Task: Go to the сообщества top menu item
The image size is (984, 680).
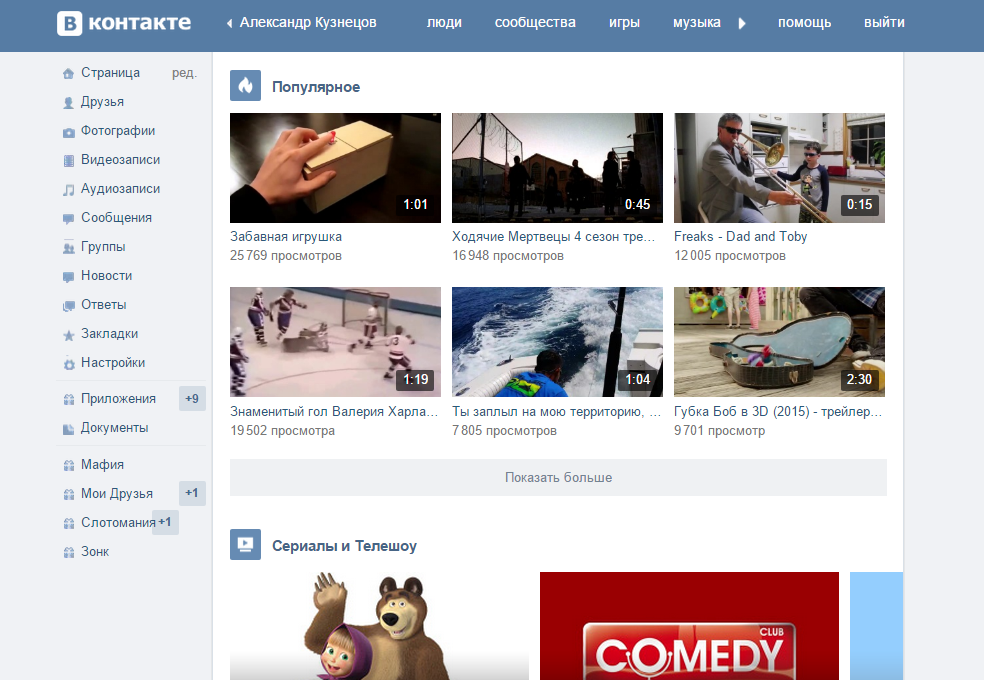Action: coord(535,23)
